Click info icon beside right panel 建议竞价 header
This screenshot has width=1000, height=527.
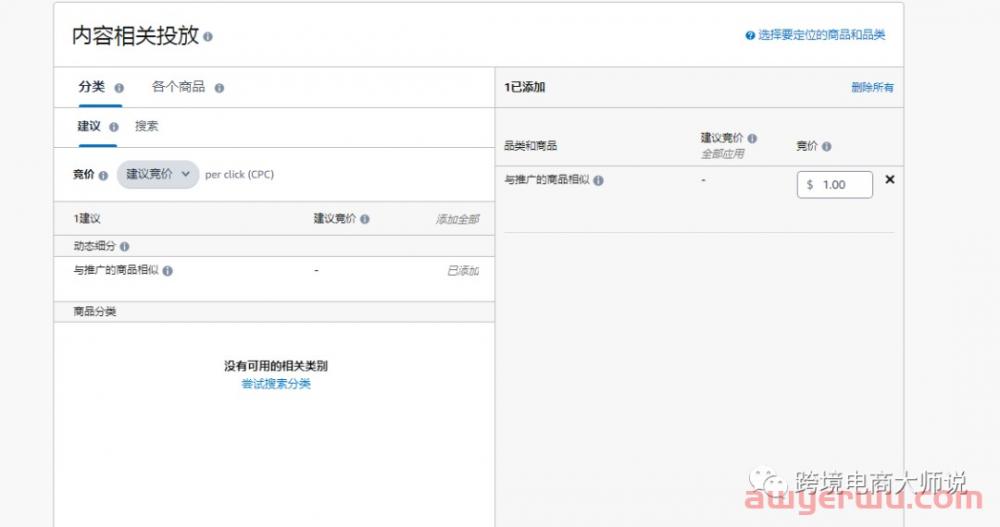[x=753, y=138]
